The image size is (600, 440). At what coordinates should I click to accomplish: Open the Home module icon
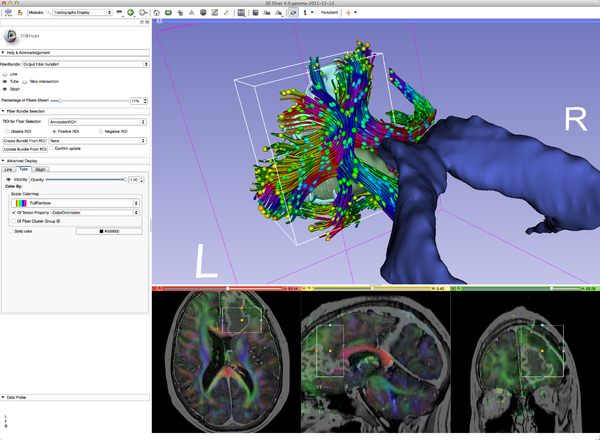[x=157, y=13]
